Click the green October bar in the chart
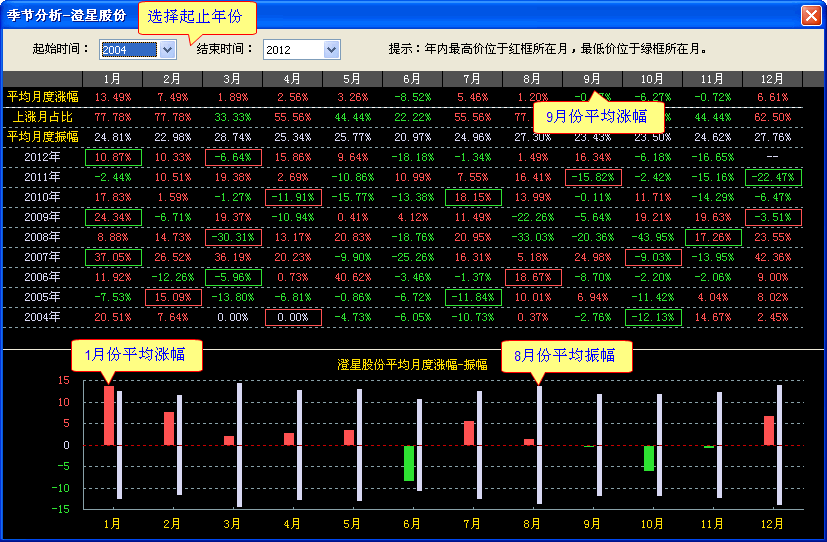This screenshot has height=542, width=827. [649, 458]
